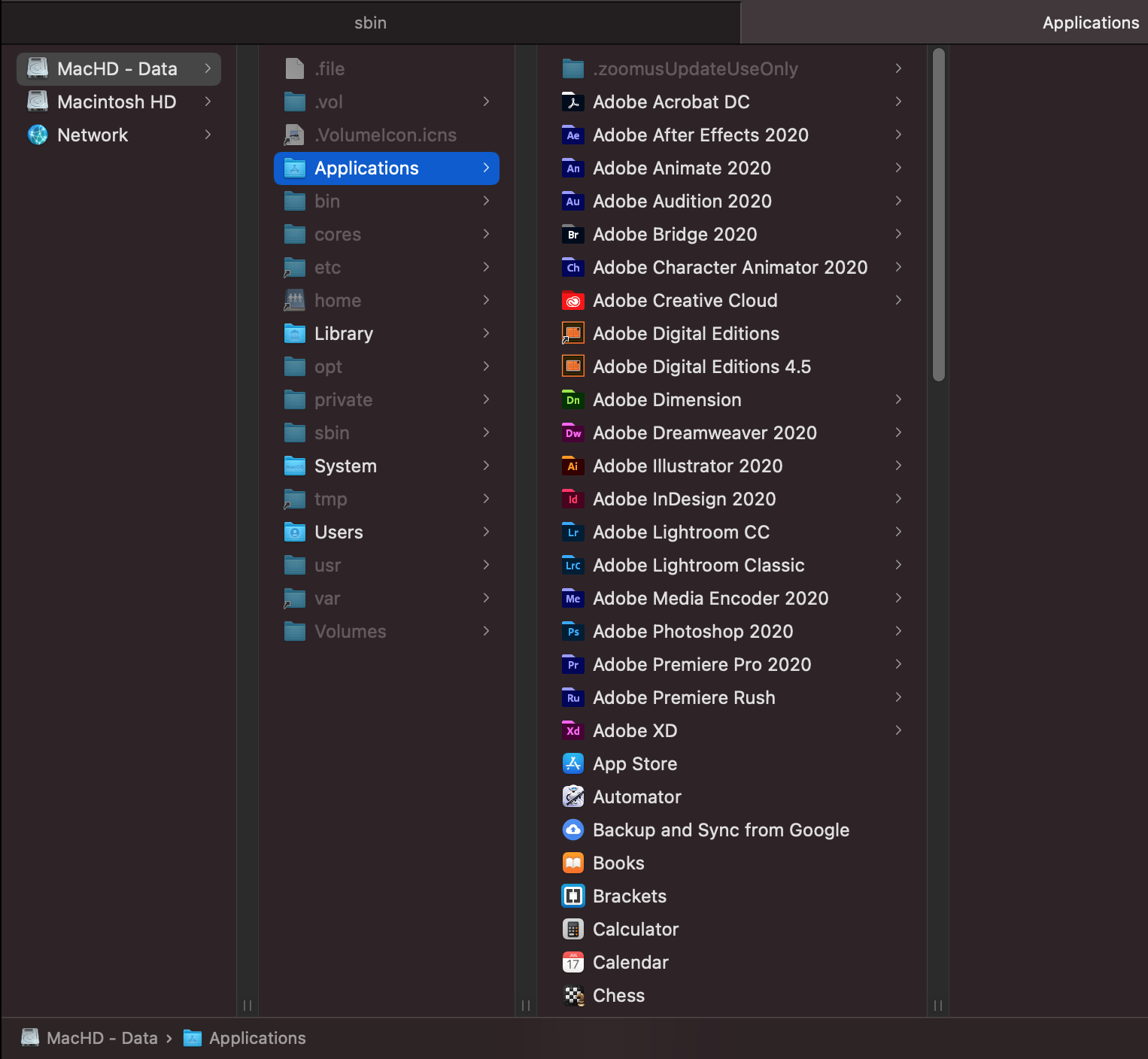Switch to the sbin tab
Viewport: 1148px width, 1059px height.
coord(371,23)
